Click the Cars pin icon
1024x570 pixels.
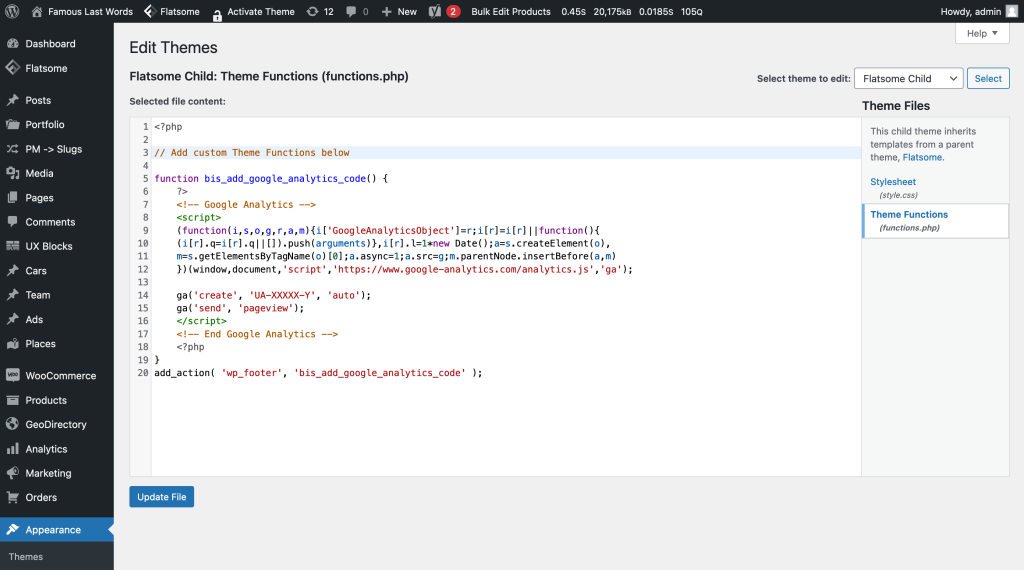[12, 270]
